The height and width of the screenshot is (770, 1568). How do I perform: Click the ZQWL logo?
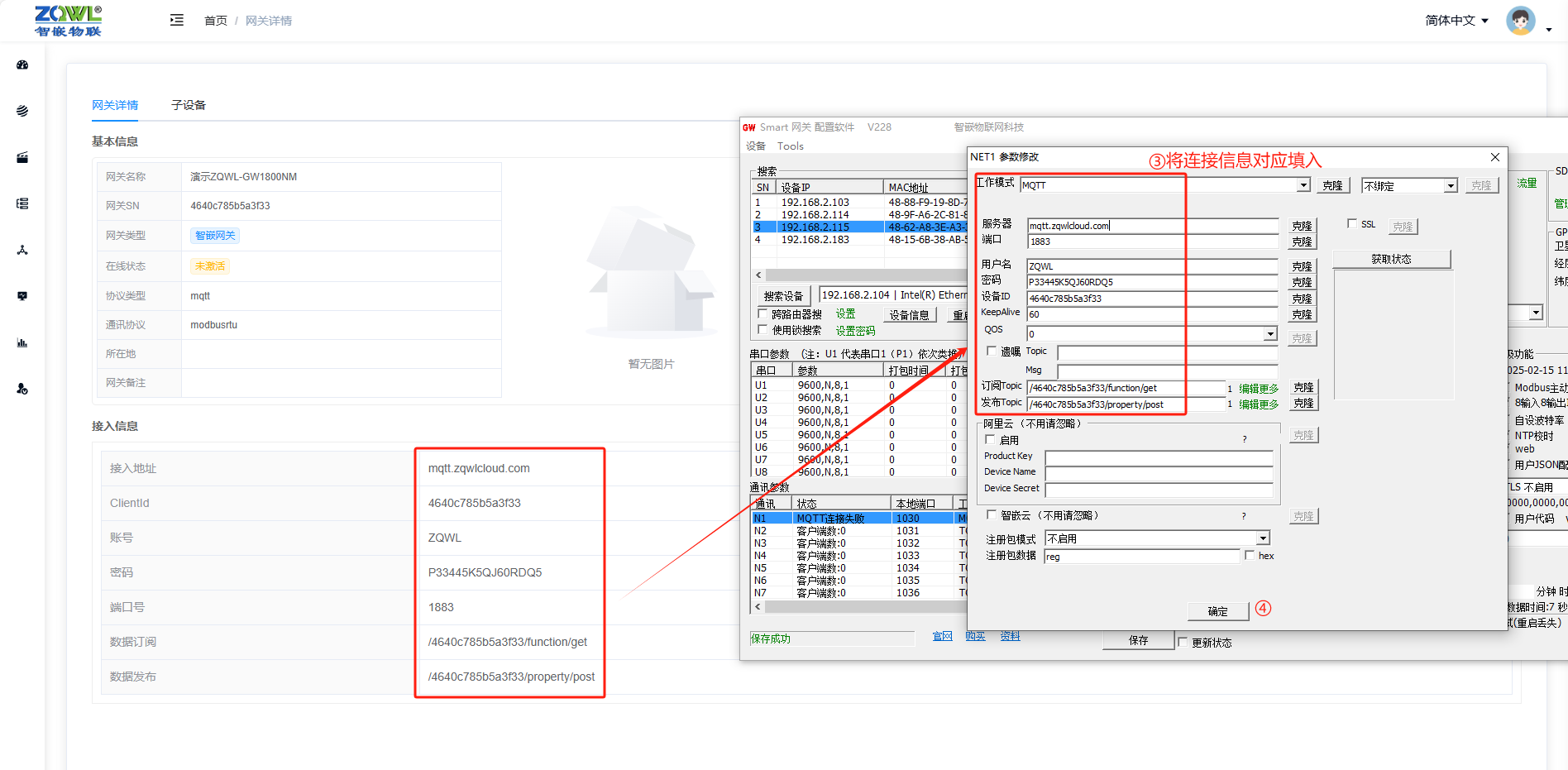click(68, 21)
